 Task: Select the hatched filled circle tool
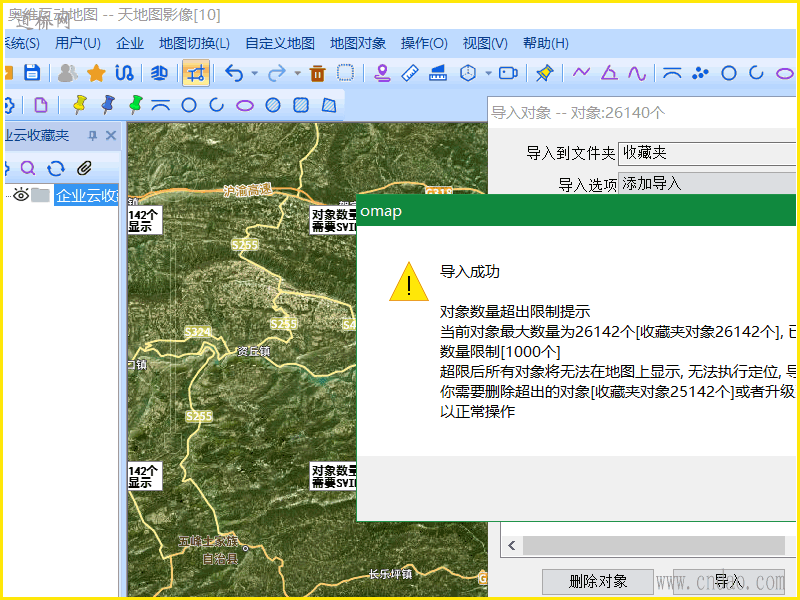273,105
